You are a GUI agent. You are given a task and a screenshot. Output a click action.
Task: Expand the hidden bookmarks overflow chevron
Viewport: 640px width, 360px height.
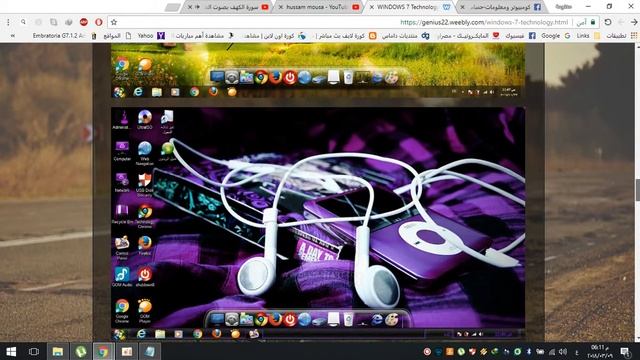click(x=13, y=36)
